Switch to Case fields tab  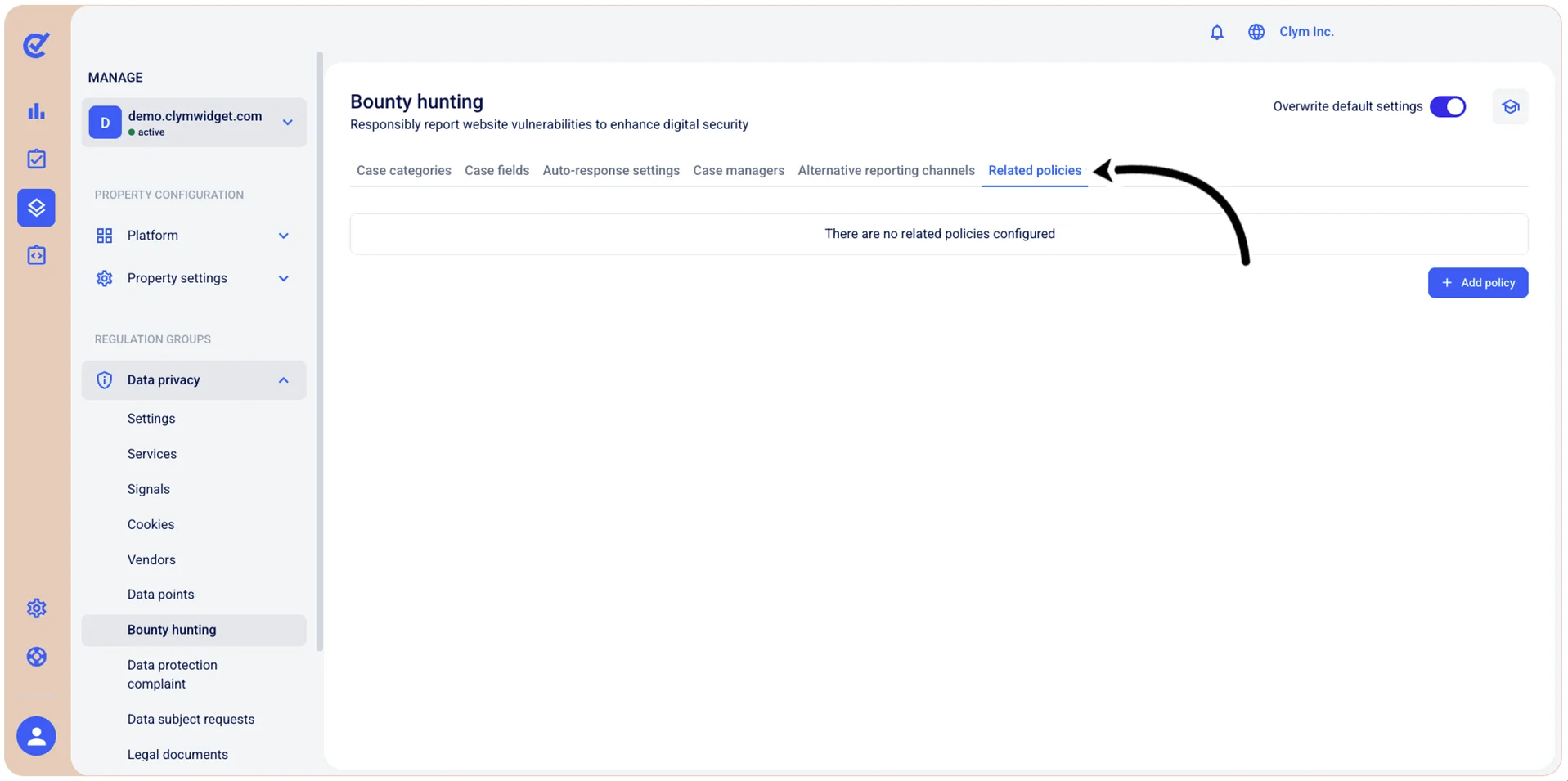click(x=496, y=170)
